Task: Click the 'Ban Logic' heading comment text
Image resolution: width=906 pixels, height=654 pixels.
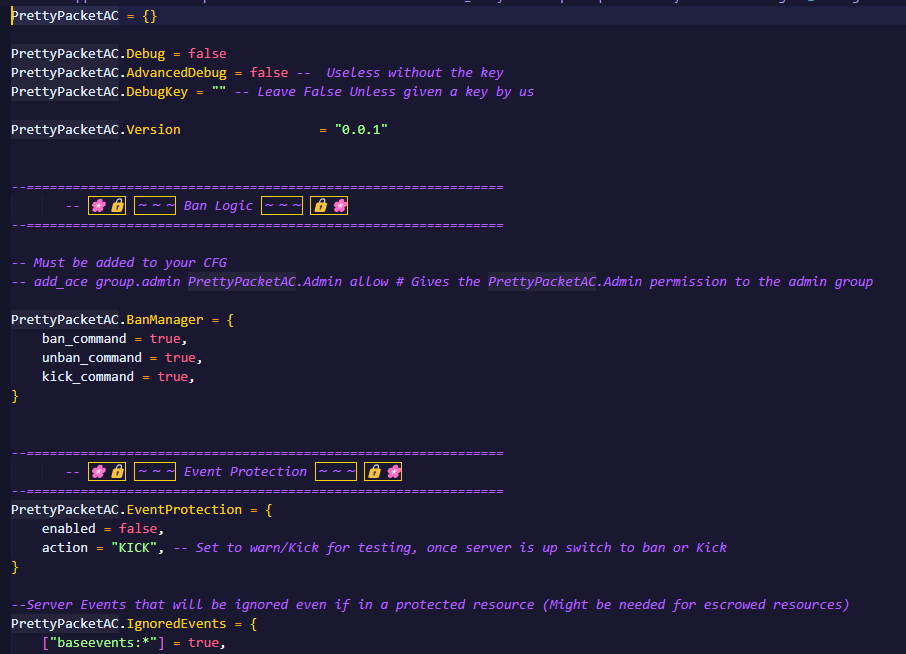Action: click(x=218, y=206)
